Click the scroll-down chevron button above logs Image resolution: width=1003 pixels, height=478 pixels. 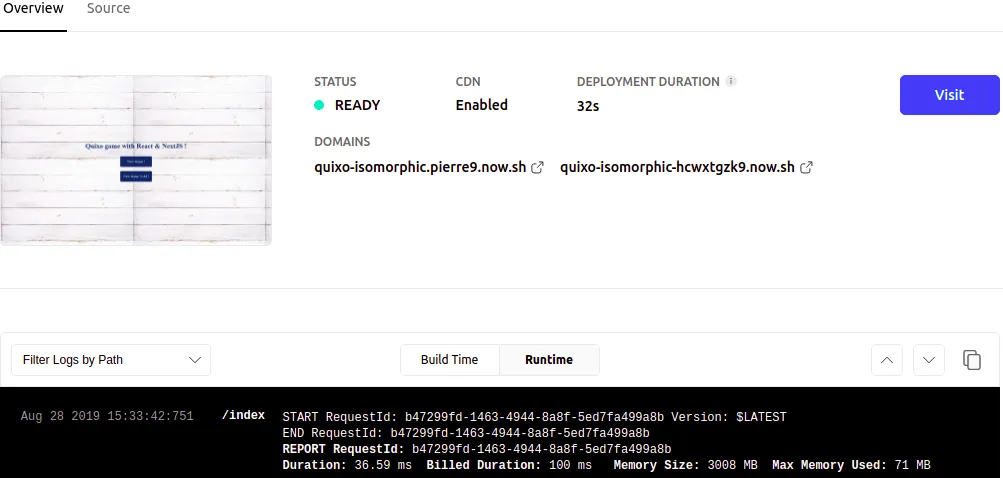click(929, 360)
